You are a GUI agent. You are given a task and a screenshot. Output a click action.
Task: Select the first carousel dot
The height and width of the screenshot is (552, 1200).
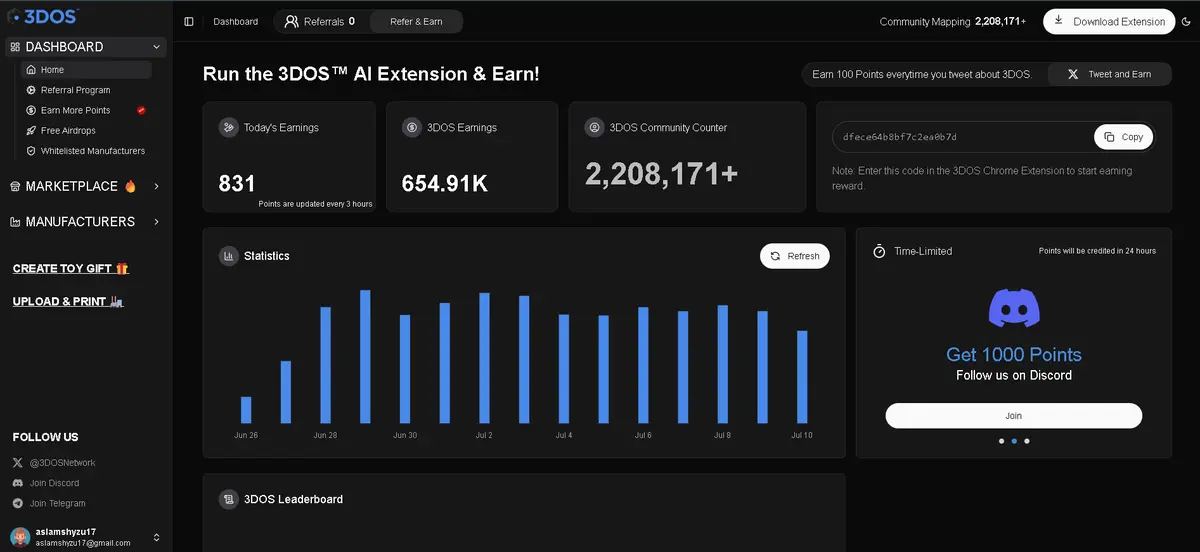point(1001,441)
